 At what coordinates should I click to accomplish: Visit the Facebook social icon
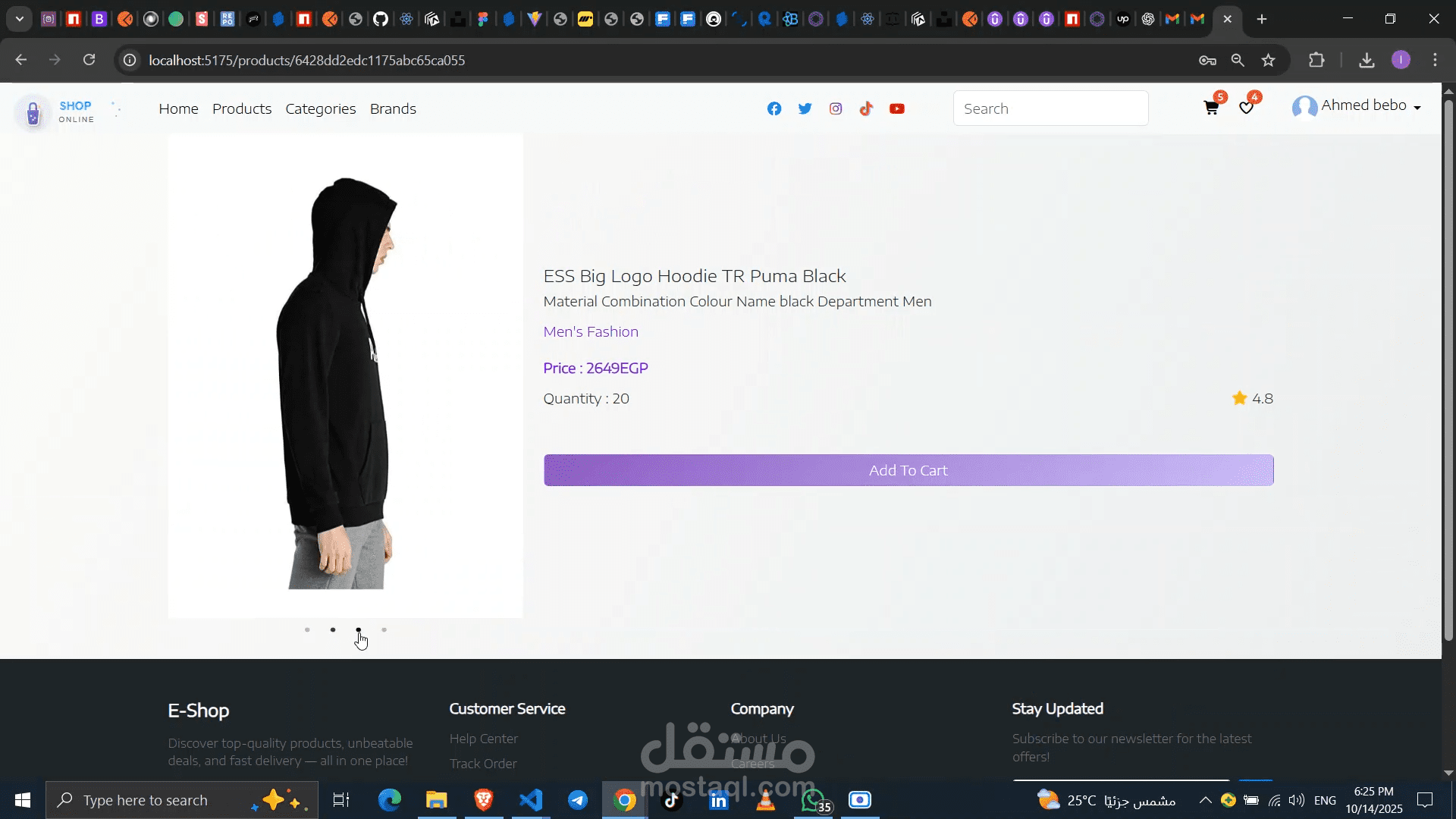(774, 108)
